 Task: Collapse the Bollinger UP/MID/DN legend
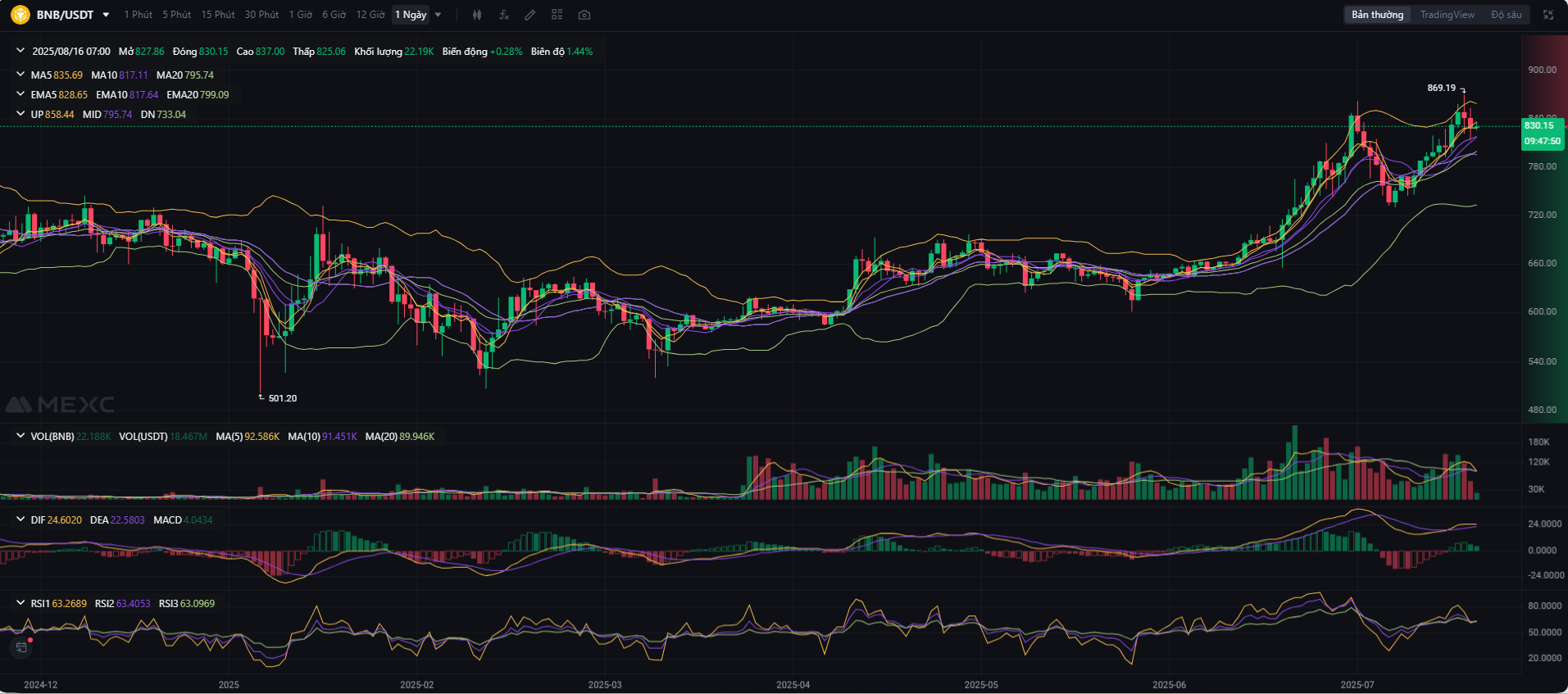tap(20, 114)
